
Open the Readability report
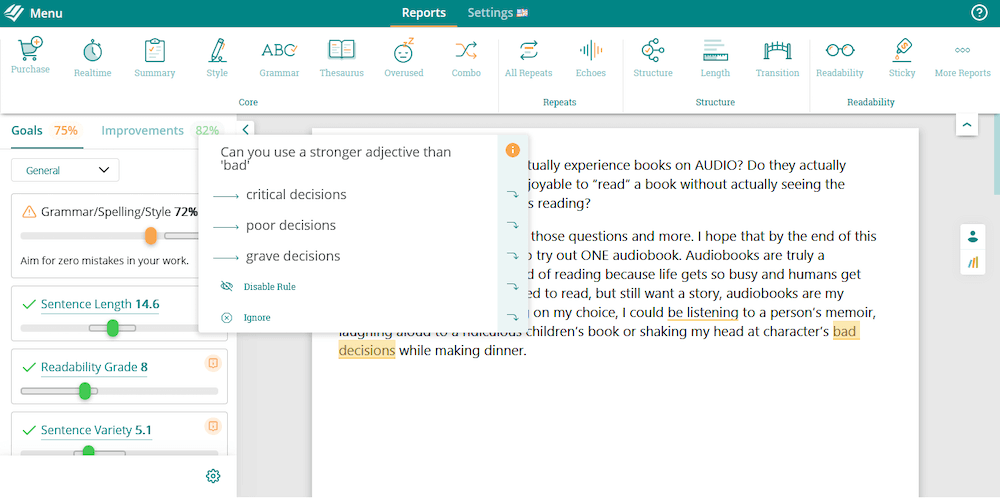839,57
